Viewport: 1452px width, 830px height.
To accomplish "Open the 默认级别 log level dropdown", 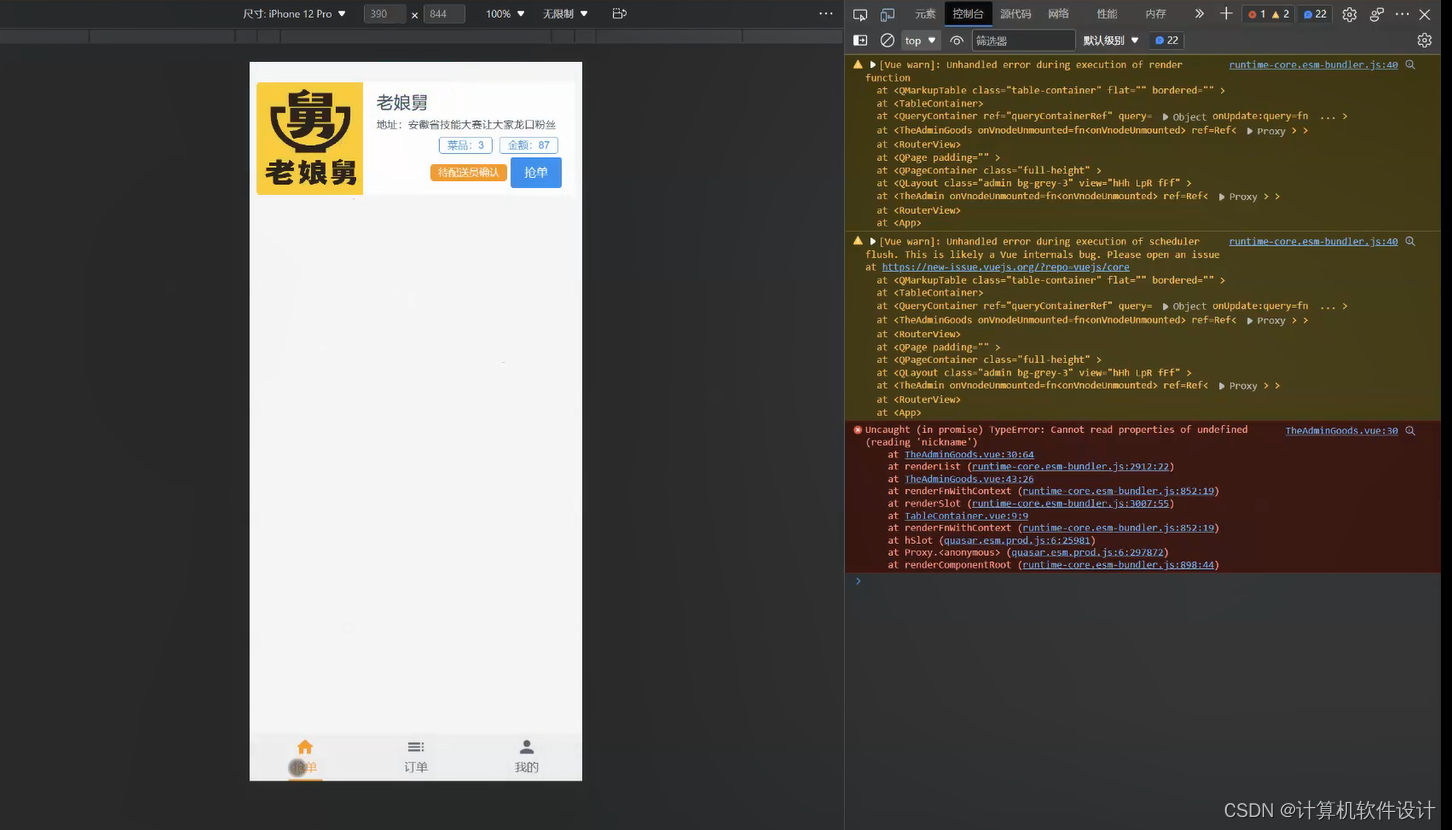I will click(1111, 40).
